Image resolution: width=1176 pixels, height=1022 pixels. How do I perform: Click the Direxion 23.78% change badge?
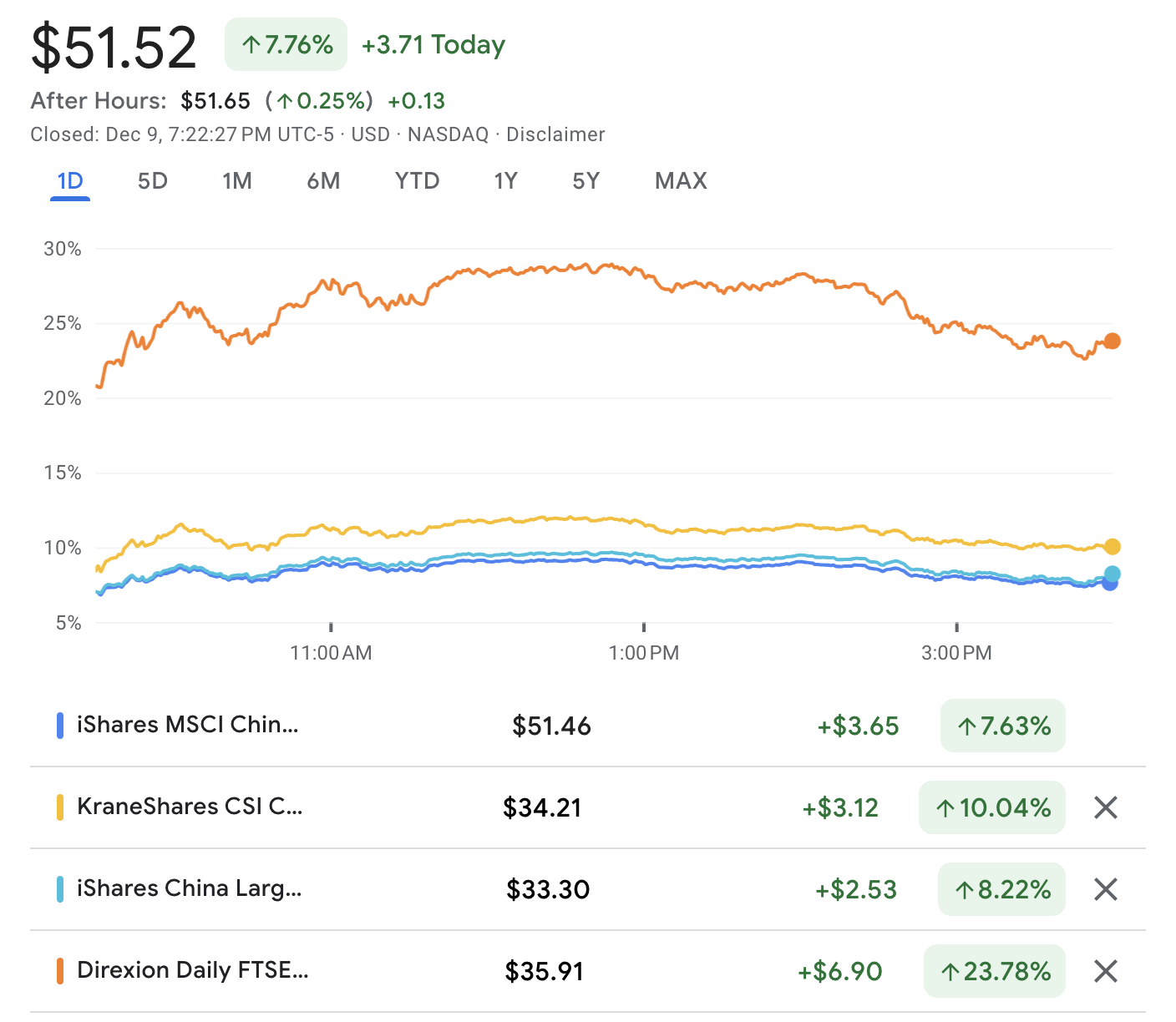[995, 971]
